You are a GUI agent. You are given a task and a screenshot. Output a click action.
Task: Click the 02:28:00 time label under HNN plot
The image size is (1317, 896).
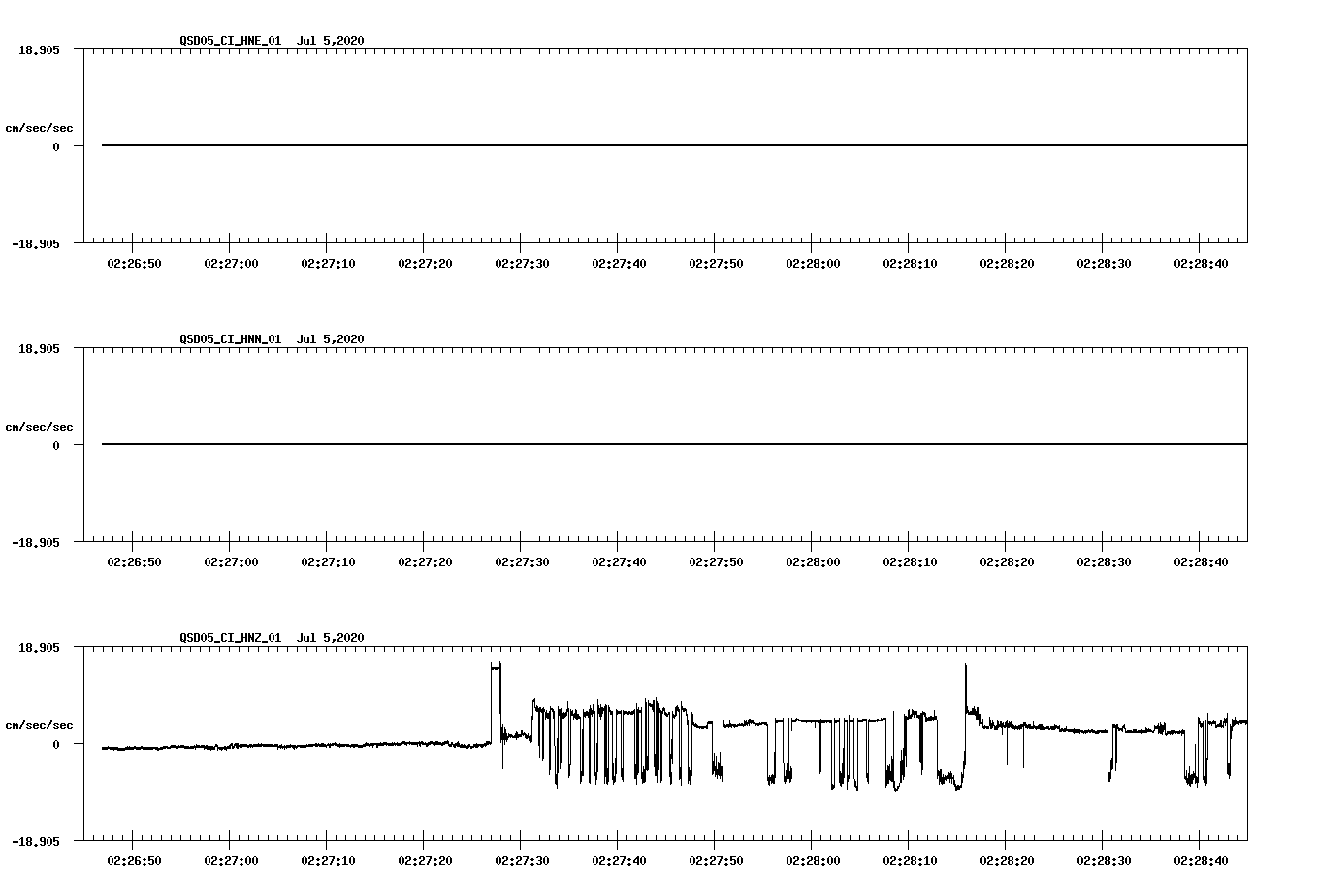(813, 562)
